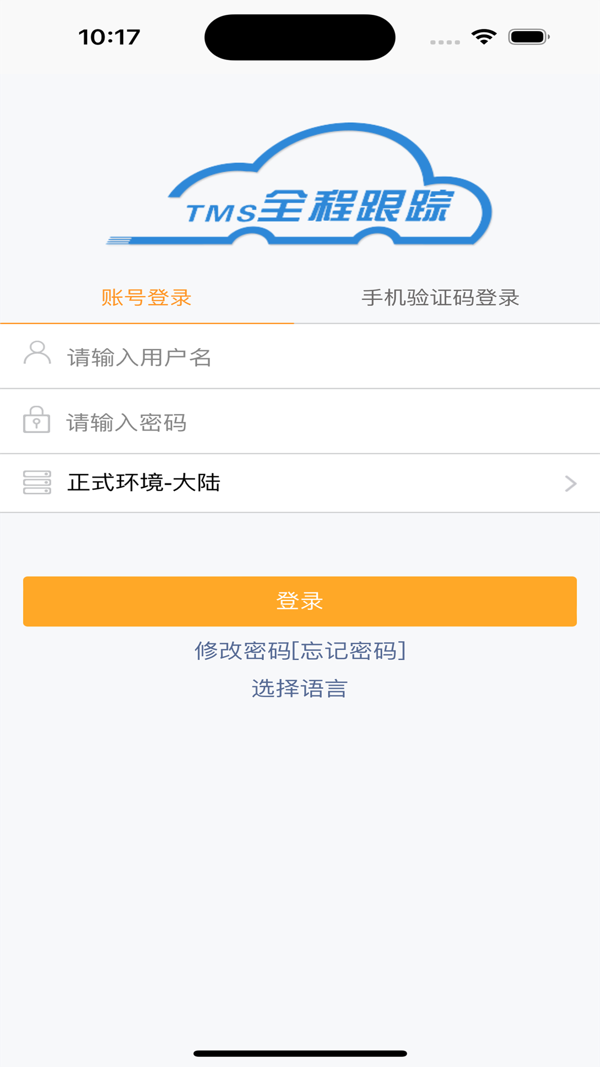600x1067 pixels.
Task: Tap the server stack icon
Action: tap(37, 484)
